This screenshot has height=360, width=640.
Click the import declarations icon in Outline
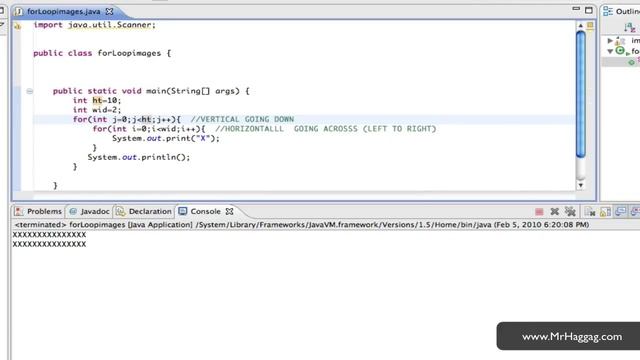click(620, 41)
